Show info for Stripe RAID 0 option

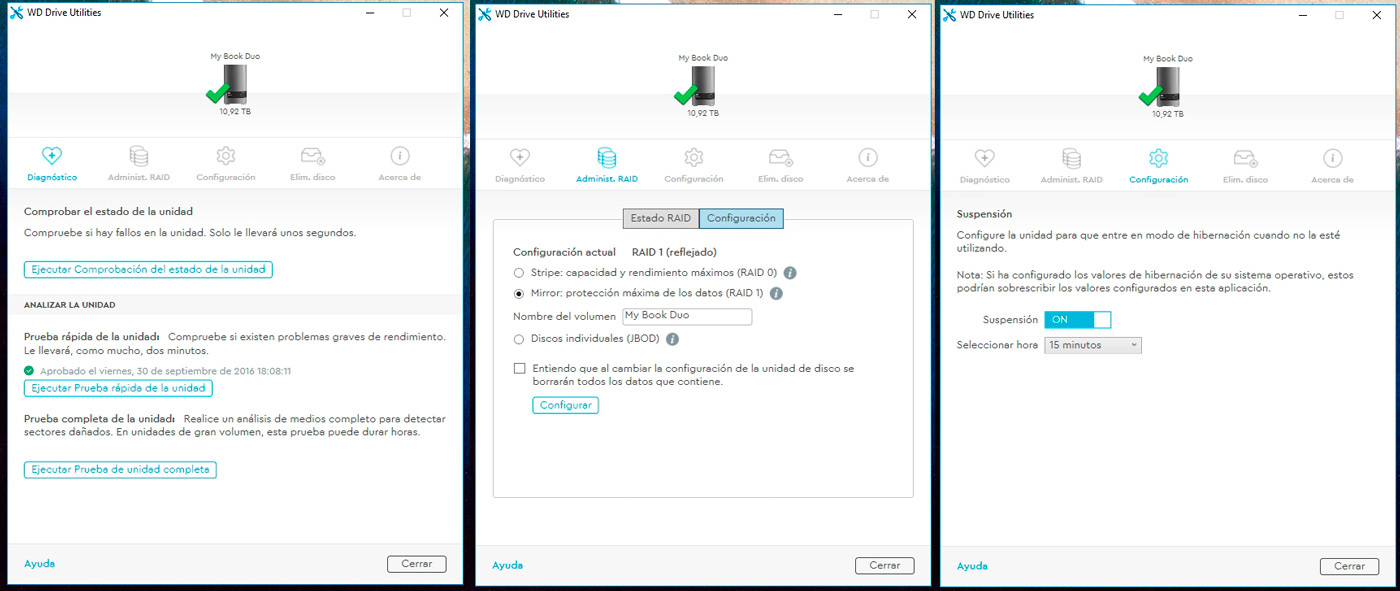(x=790, y=273)
